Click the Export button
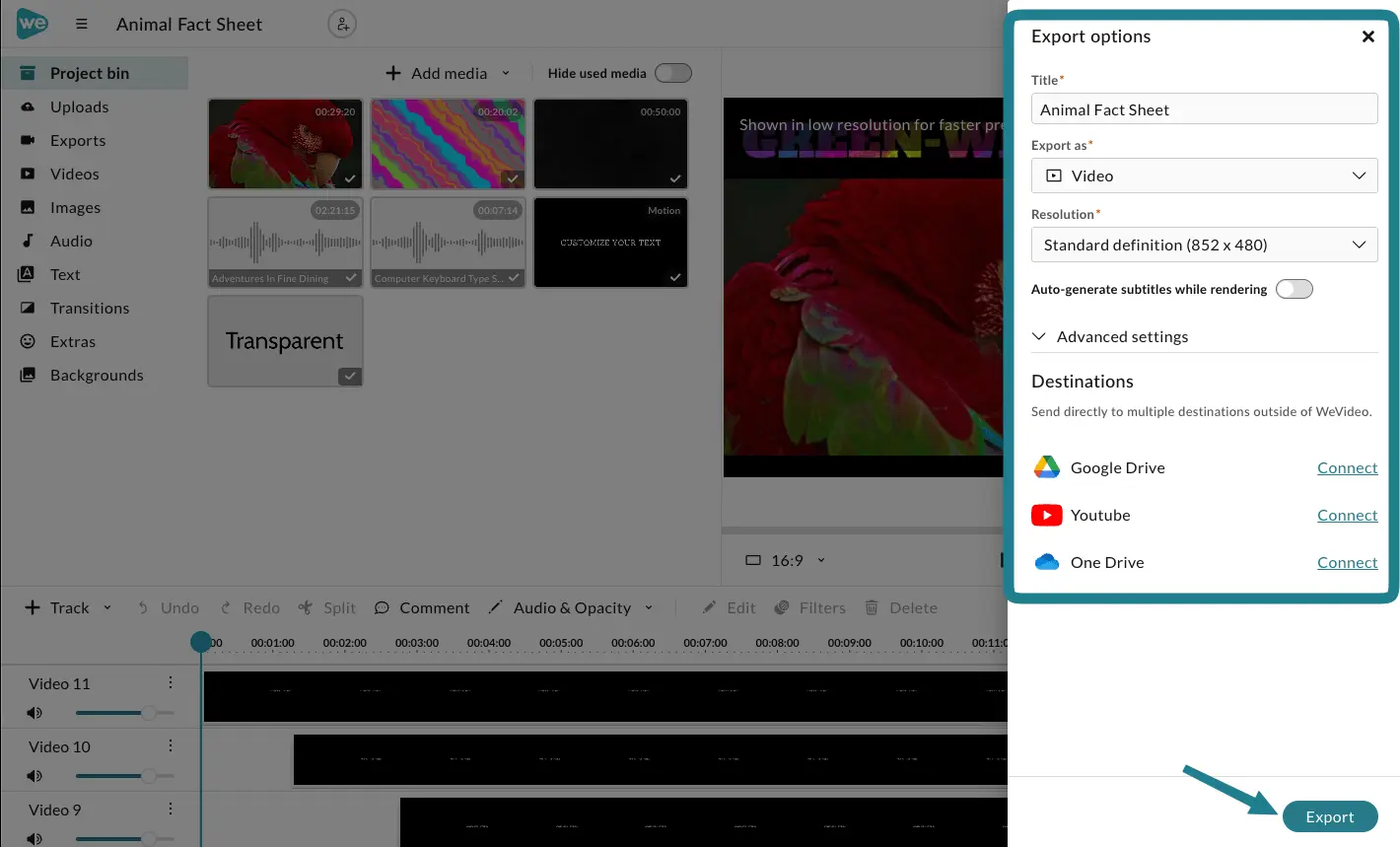The width and height of the screenshot is (1400, 847). 1329,816
